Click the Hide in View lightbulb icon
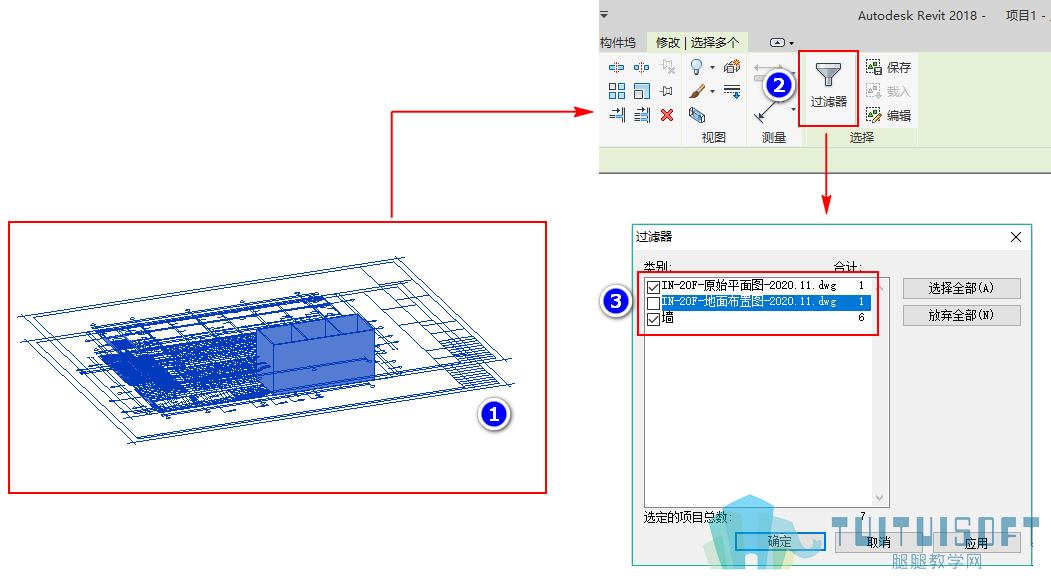 click(x=696, y=67)
